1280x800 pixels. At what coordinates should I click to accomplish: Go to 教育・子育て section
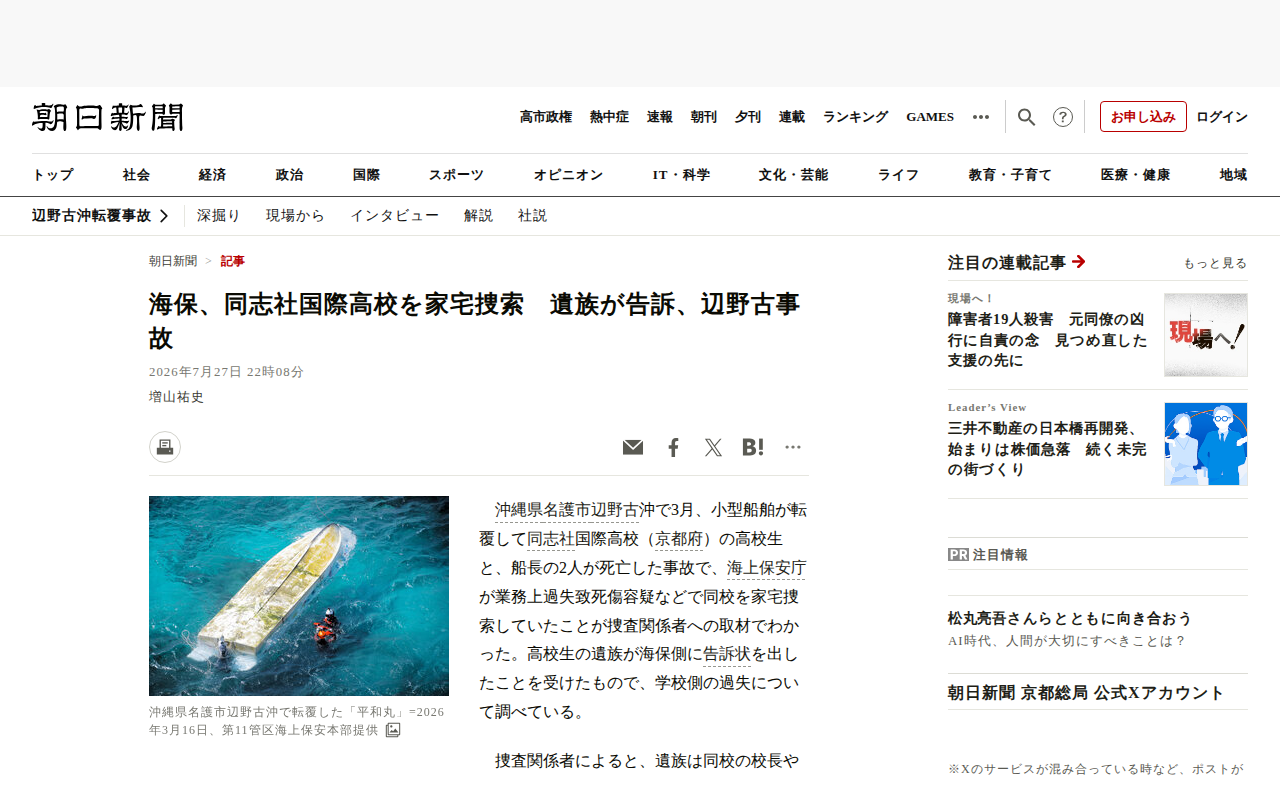[1010, 175]
